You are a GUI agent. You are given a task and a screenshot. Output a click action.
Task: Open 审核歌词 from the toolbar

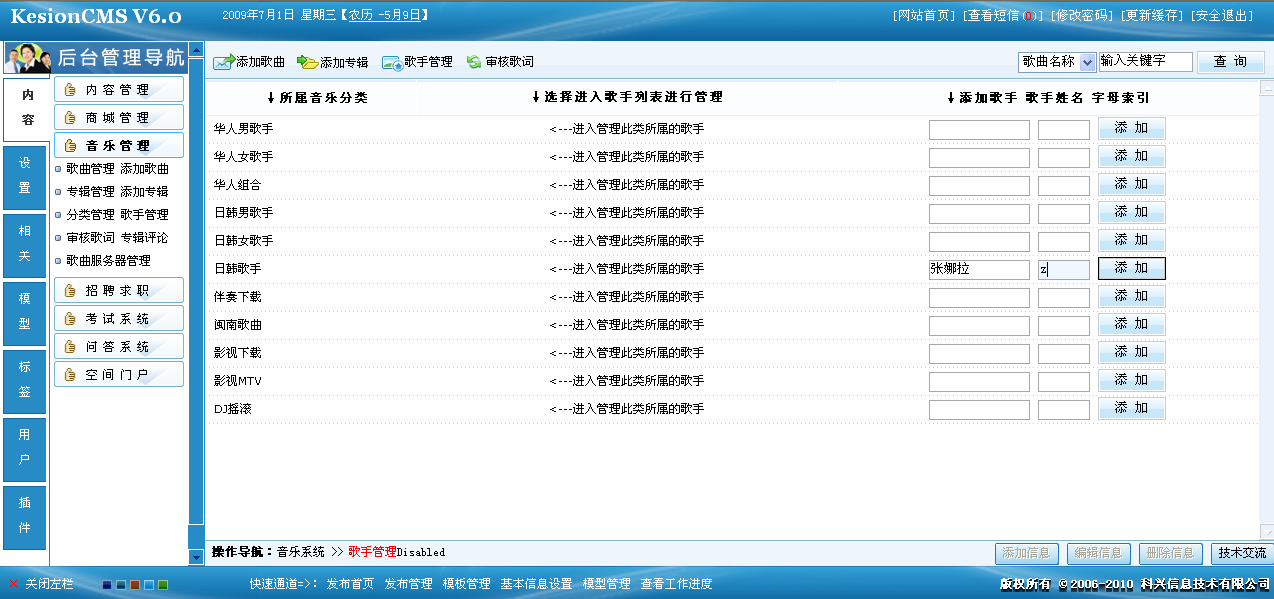[498, 61]
